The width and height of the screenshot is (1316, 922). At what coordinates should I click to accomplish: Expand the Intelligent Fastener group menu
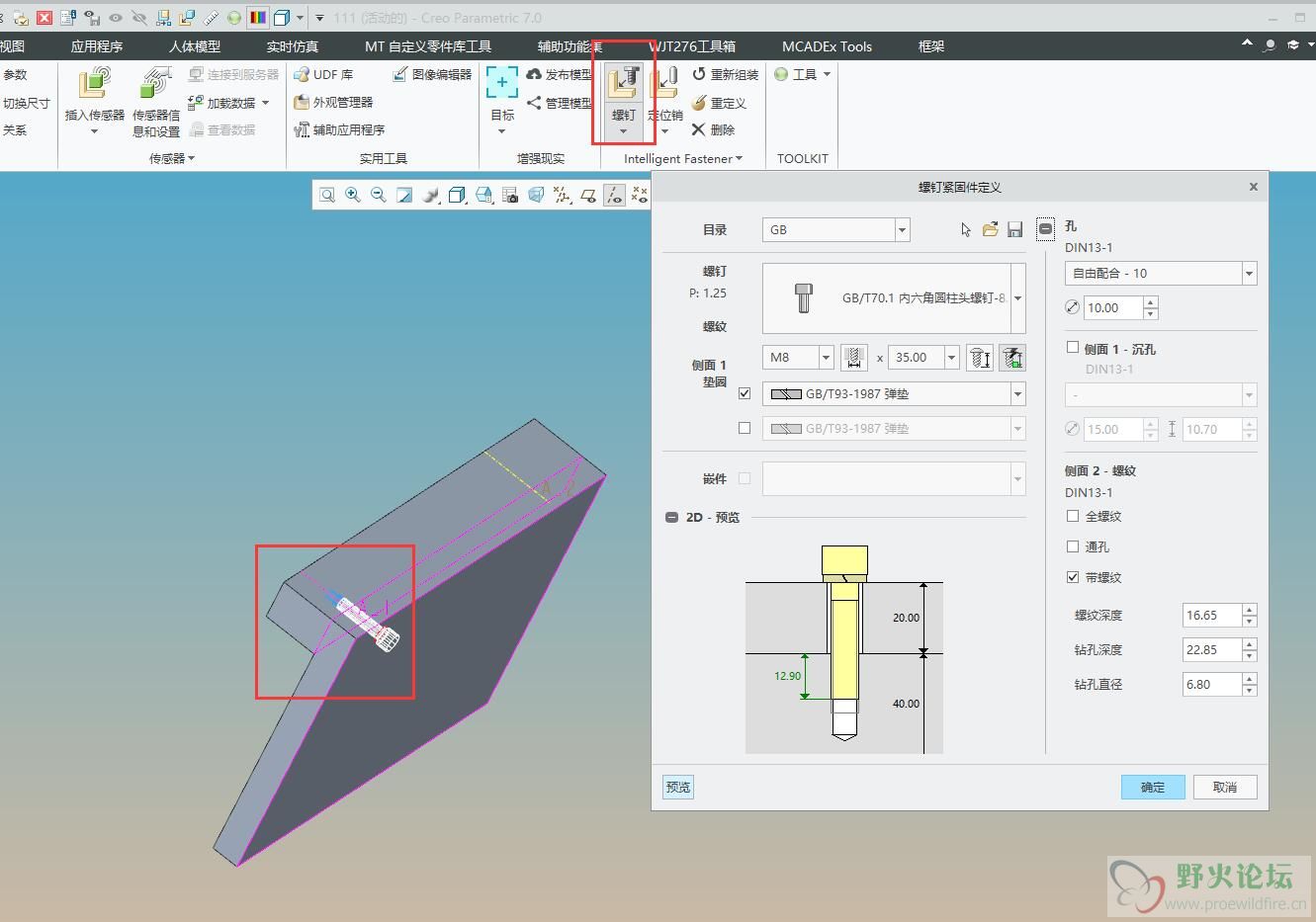click(682, 158)
